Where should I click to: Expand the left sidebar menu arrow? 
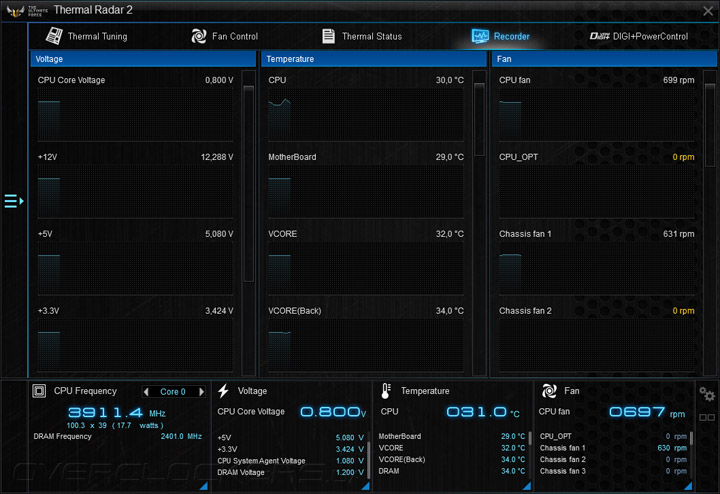[x=14, y=201]
